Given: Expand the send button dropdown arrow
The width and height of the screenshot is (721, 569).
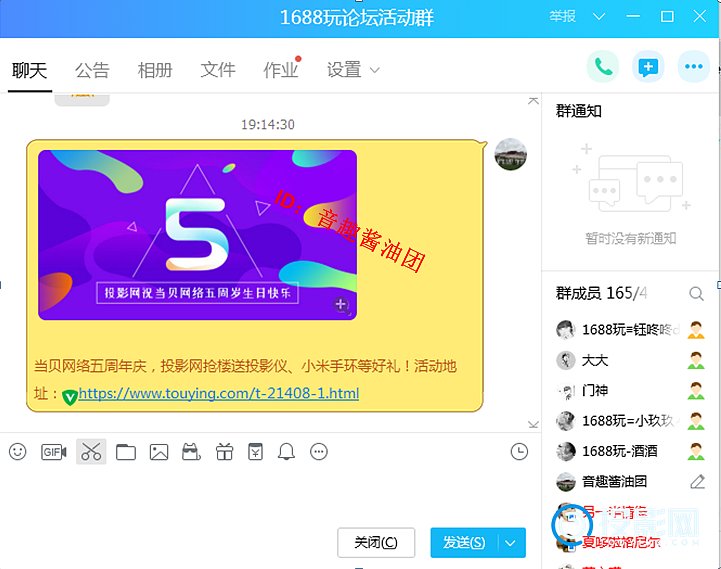Looking at the screenshot, I should [511, 543].
